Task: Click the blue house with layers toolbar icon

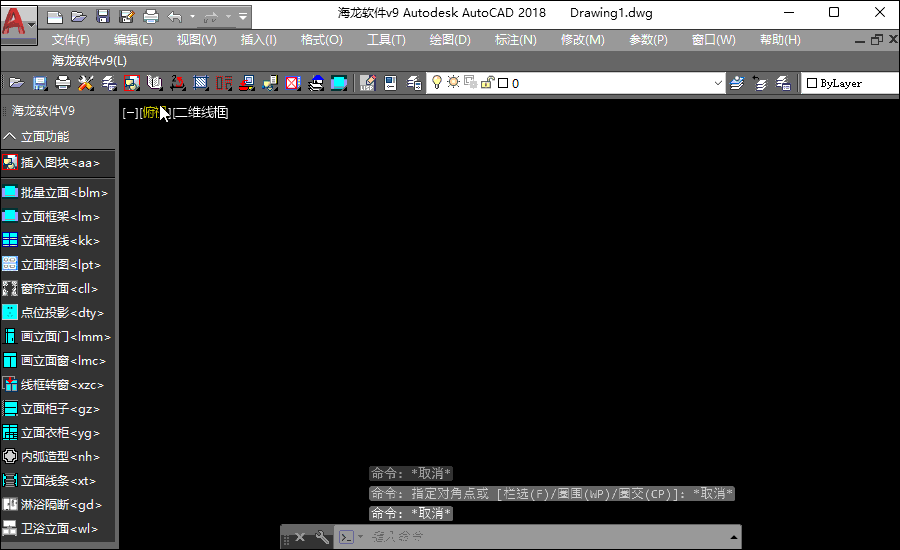Action: pos(316,83)
